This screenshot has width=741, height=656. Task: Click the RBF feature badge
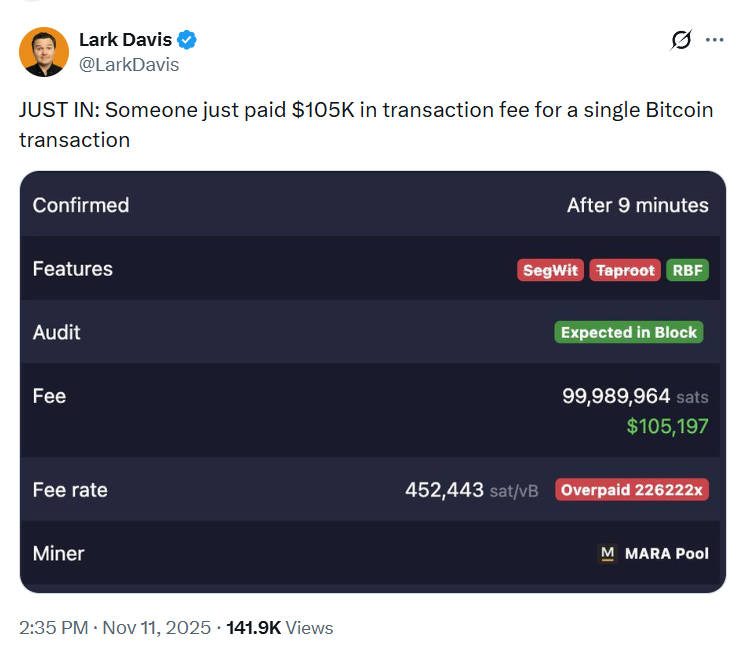687,270
